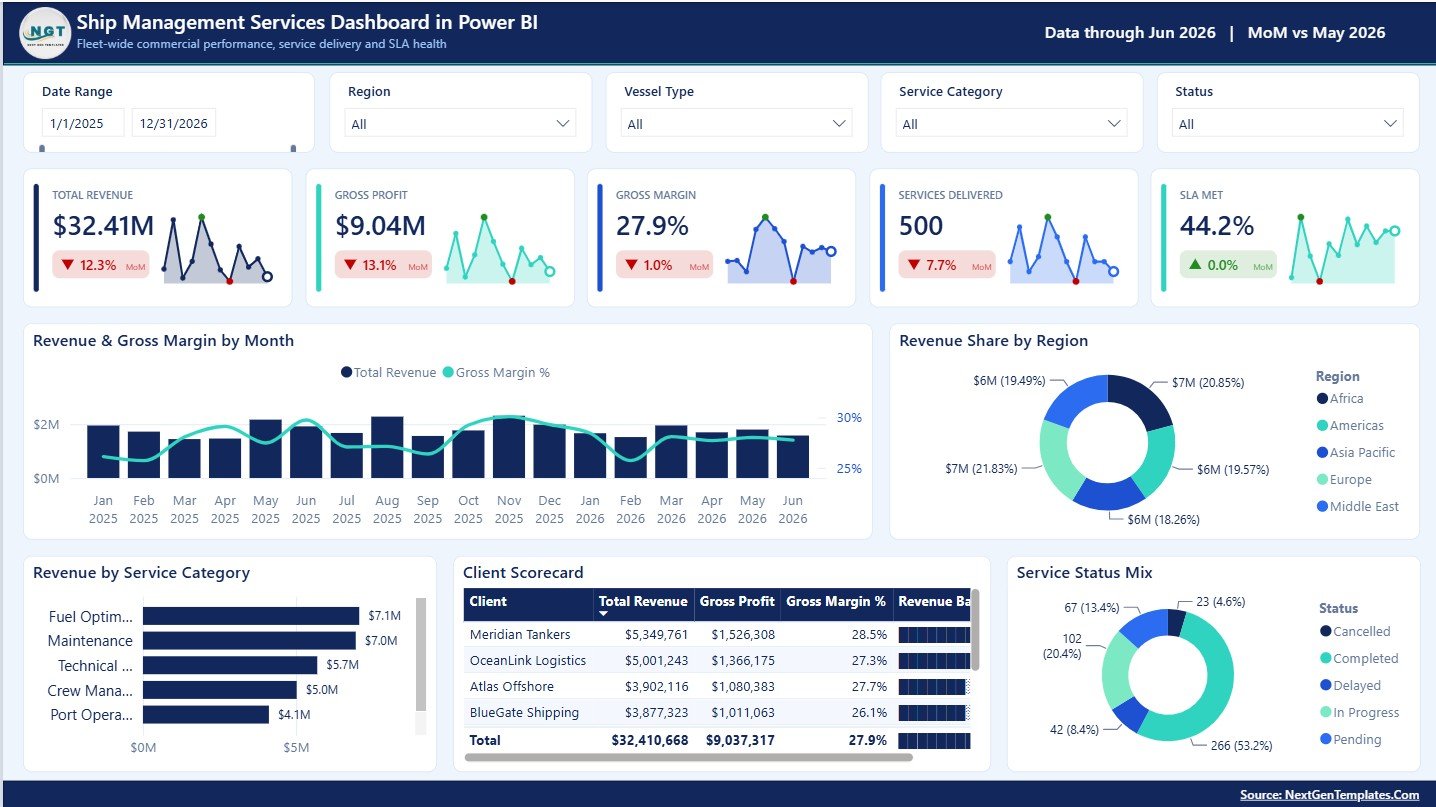Screen dimensions: 1436x807
Task: Click the NGT logo icon
Action: point(45,33)
